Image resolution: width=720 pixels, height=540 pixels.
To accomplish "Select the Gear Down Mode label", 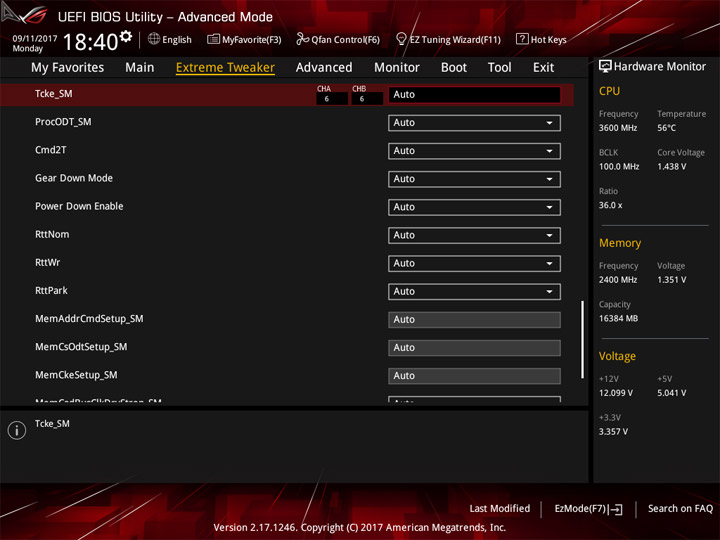I will coord(74,178).
